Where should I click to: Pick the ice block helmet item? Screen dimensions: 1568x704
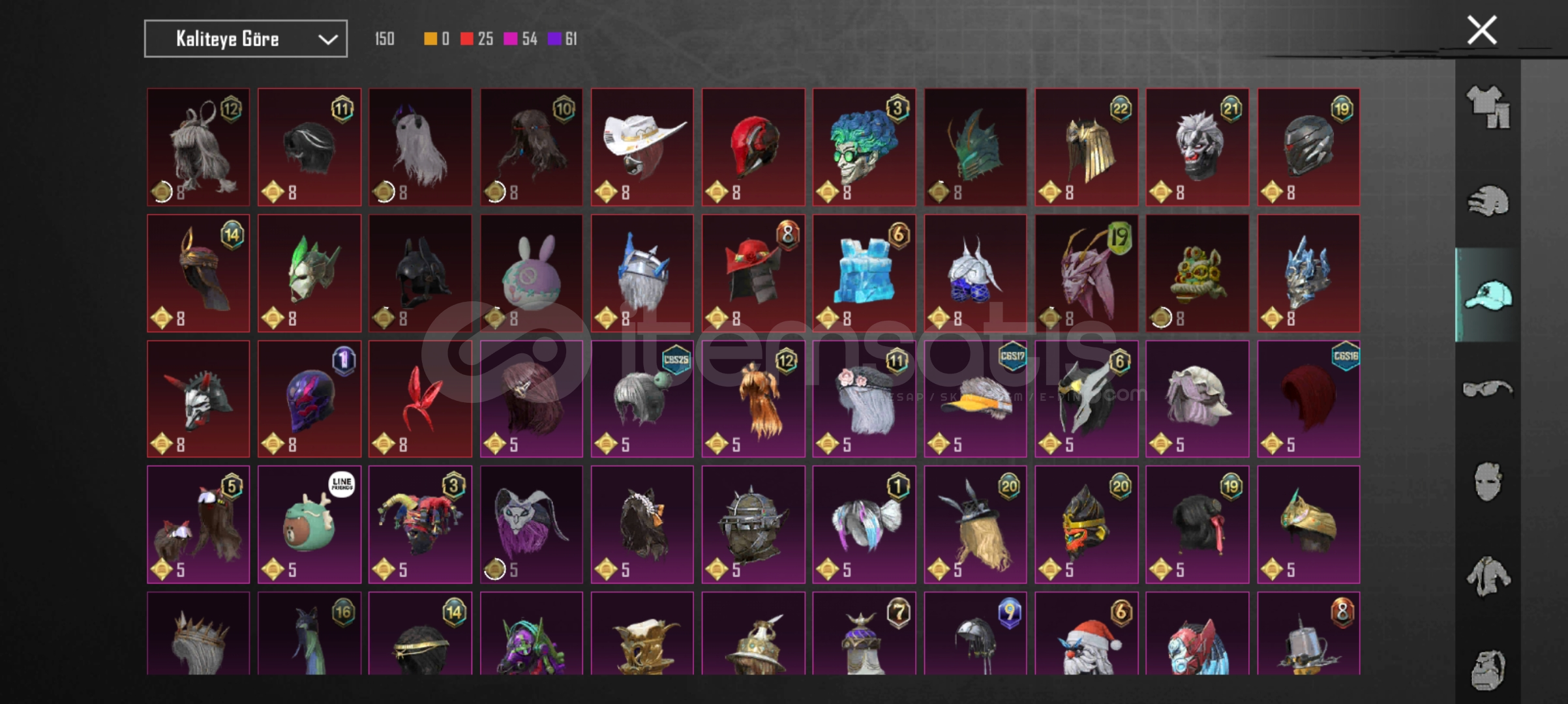[x=864, y=273]
